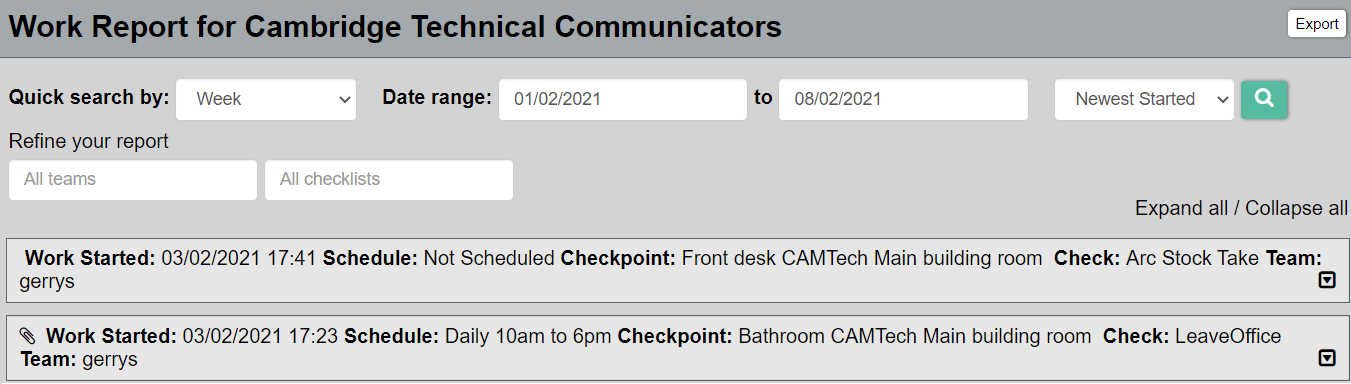Screen dimensions: 1351x384
Task: Click the All checklists filter field
Action: [x=389, y=180]
